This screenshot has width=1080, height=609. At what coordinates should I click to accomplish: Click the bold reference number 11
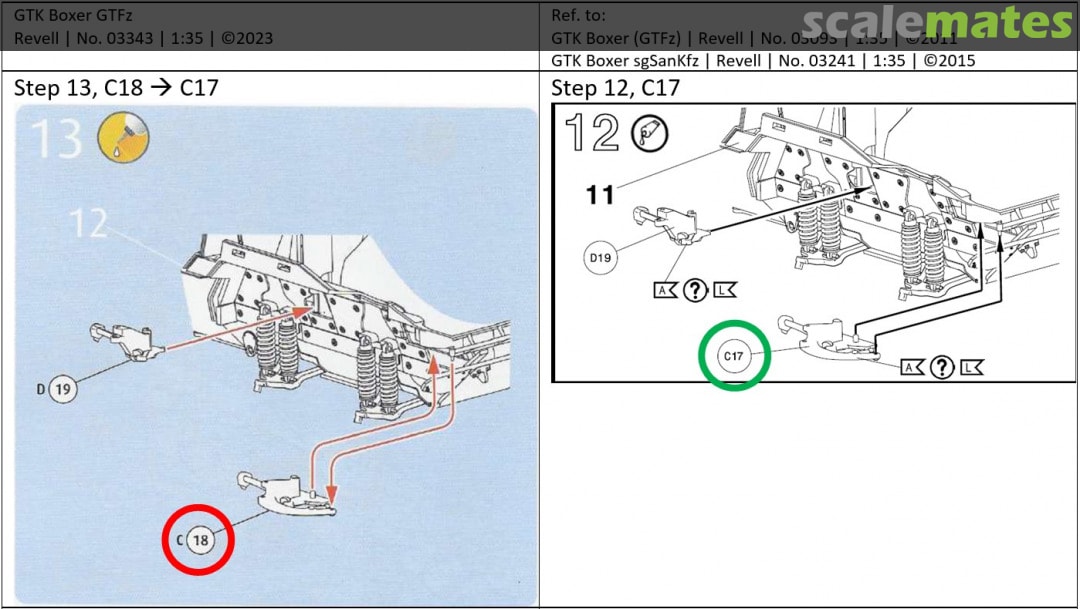click(x=599, y=194)
